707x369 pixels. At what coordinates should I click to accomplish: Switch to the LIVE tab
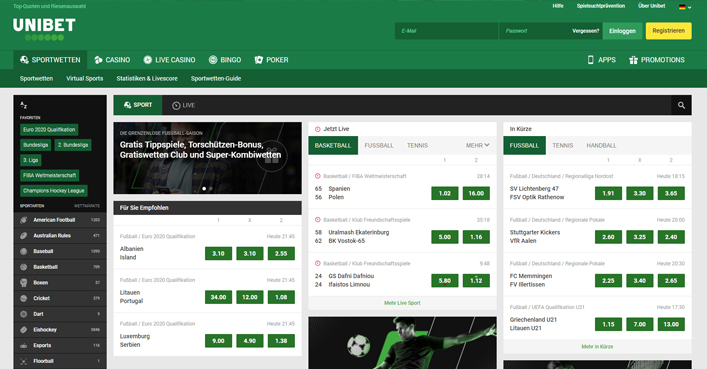(x=184, y=105)
